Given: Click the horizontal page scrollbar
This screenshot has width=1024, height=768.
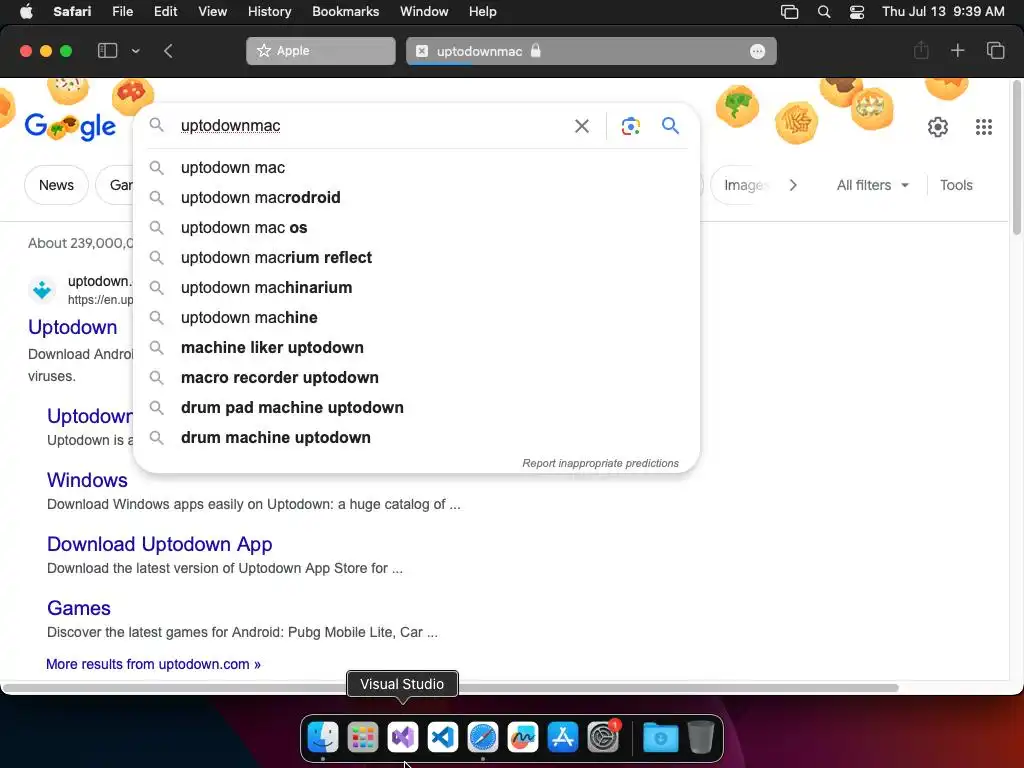Looking at the screenshot, I should pyautogui.click(x=450, y=688).
